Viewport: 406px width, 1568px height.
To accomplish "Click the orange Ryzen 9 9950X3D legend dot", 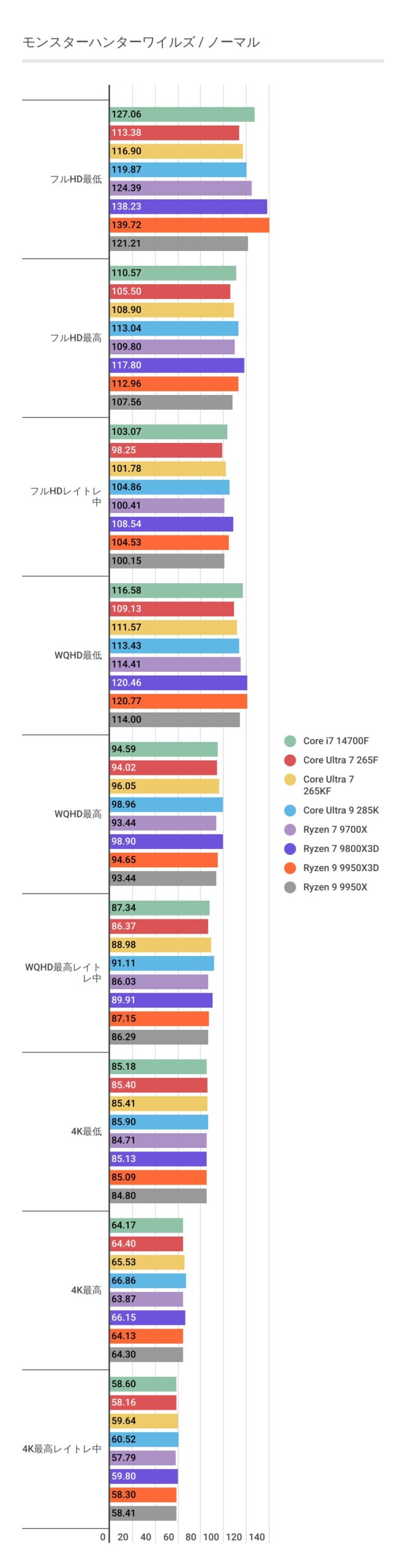I will click(x=290, y=867).
